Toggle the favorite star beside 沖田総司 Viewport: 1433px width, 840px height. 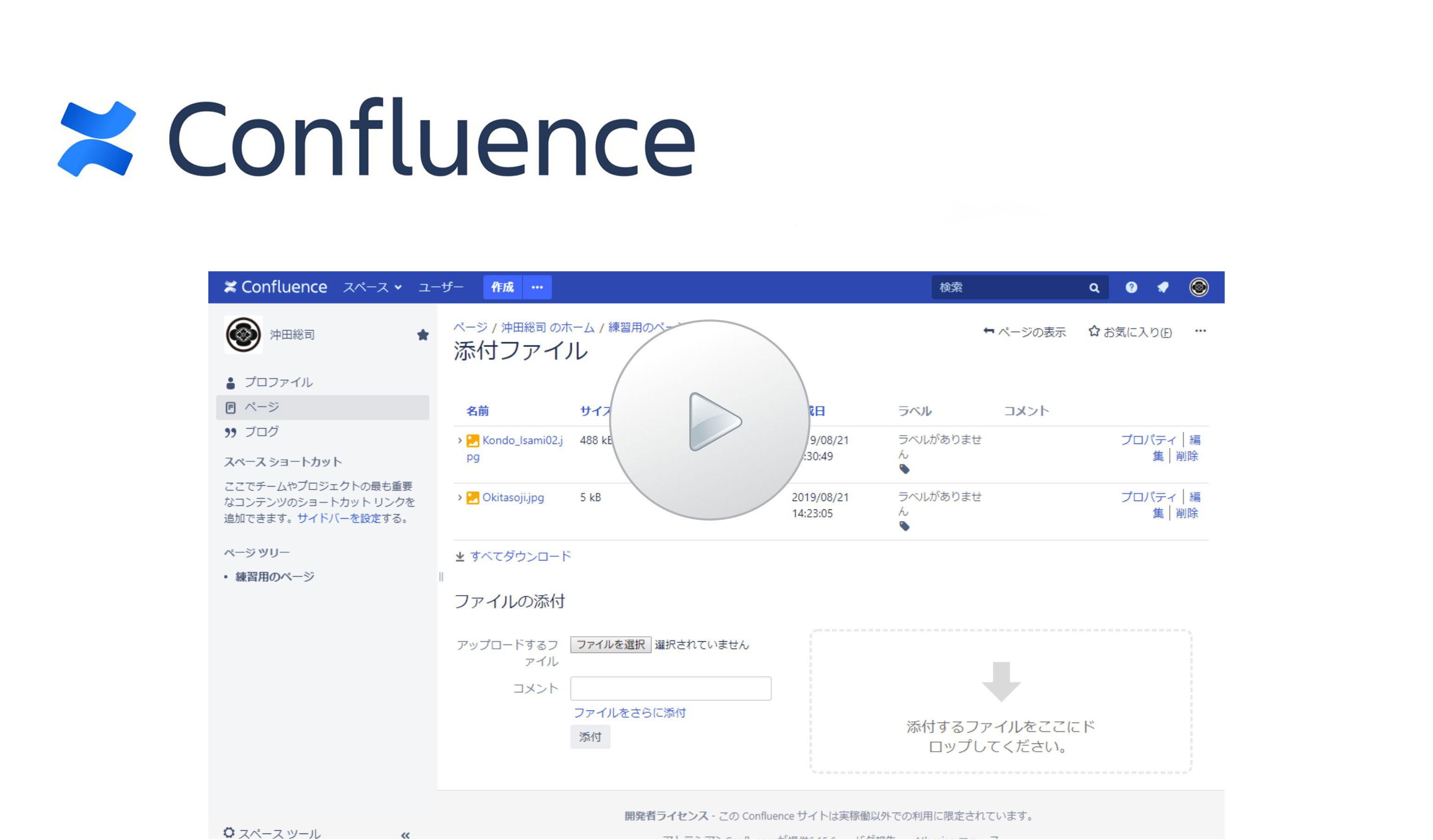tap(423, 335)
